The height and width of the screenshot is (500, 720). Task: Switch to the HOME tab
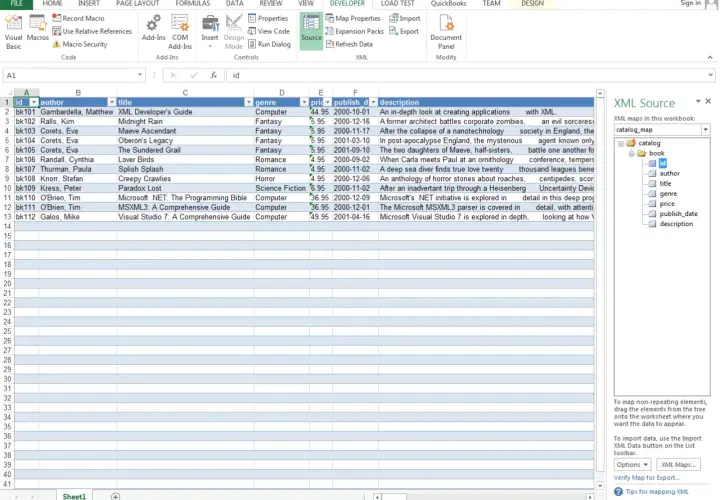point(52,4)
